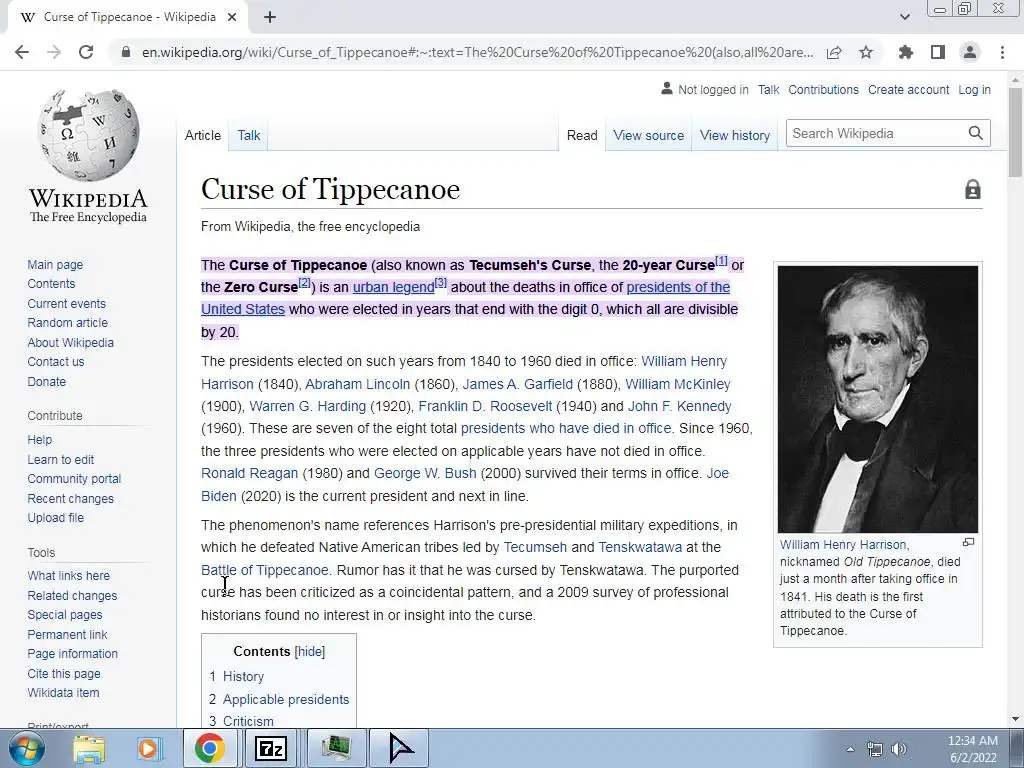Open the Ronald Reagan link

pos(249,473)
